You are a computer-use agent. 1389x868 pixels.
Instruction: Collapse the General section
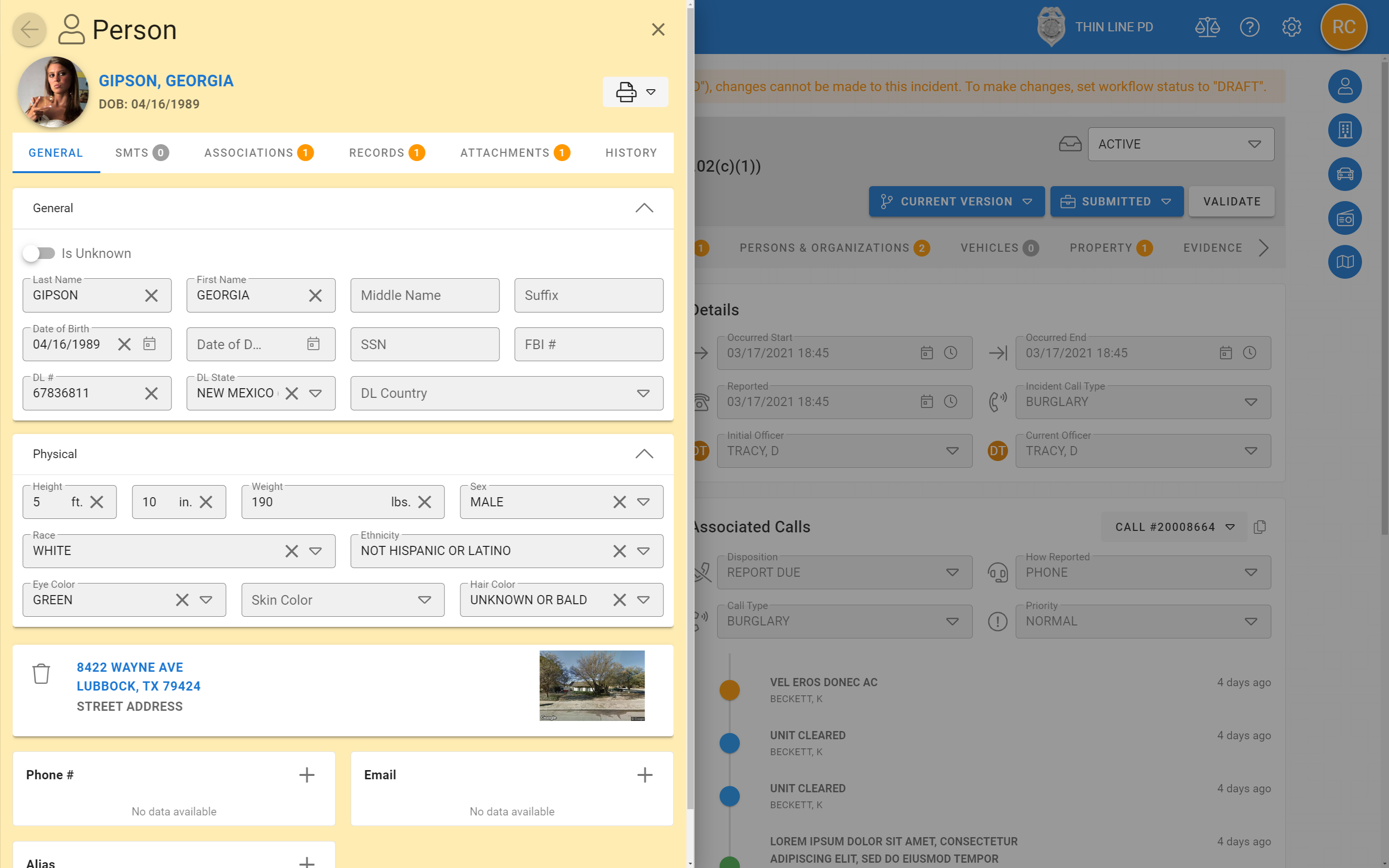pyautogui.click(x=644, y=208)
